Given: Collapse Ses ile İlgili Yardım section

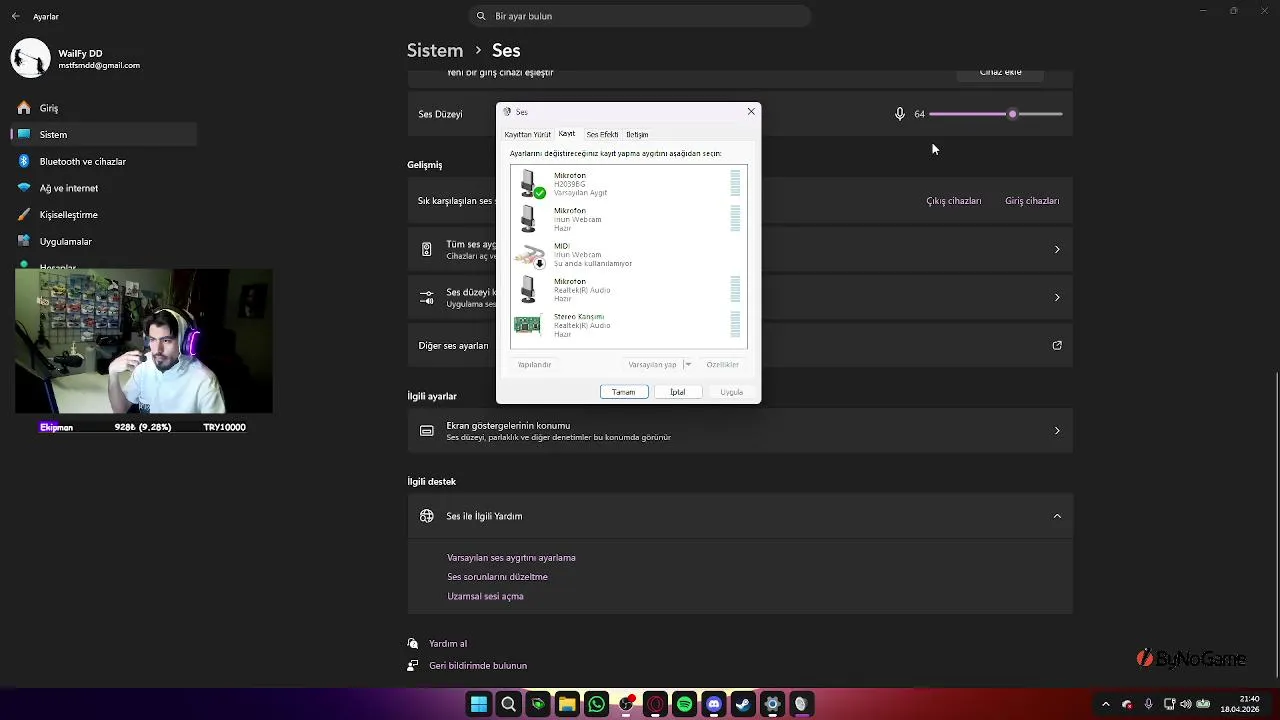Looking at the screenshot, I should (x=1057, y=516).
